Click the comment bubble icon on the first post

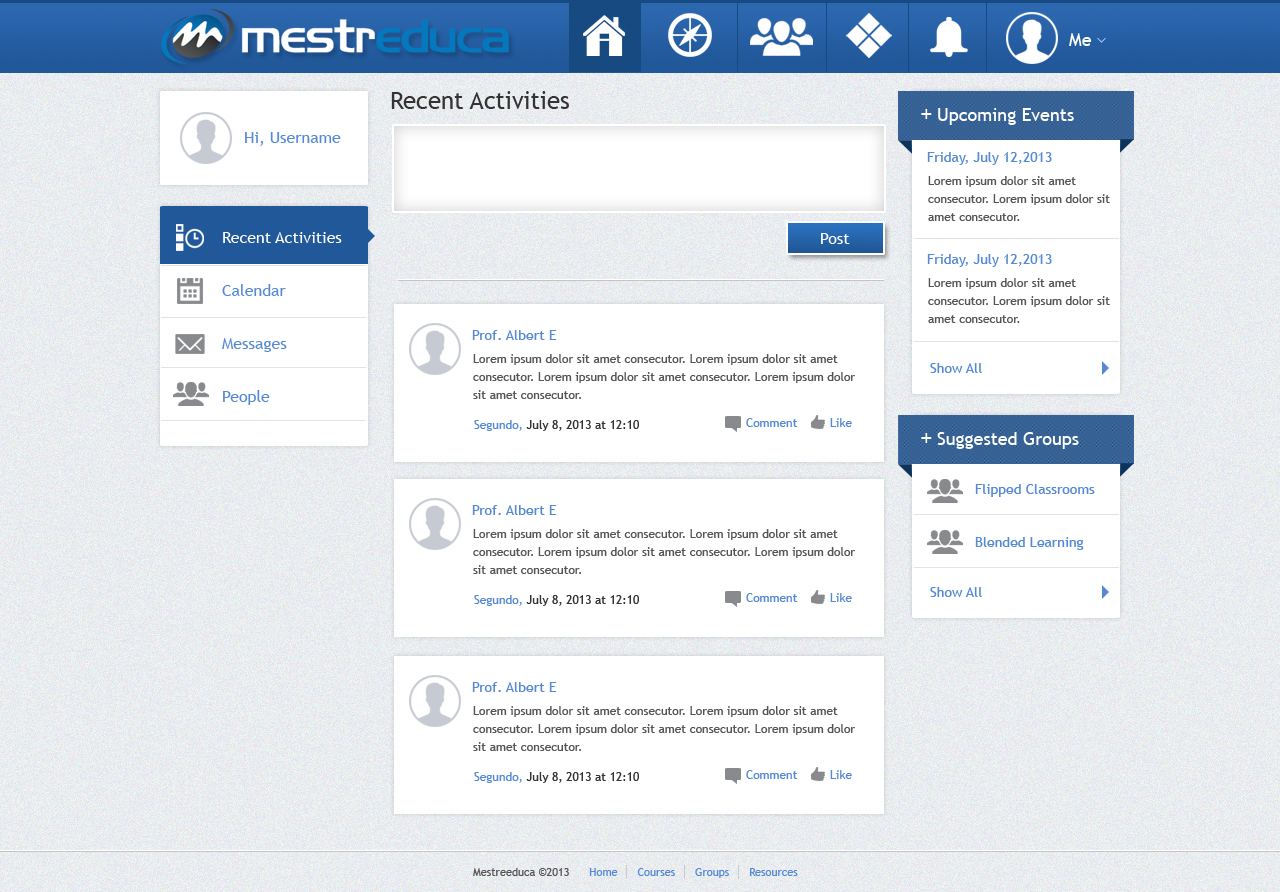tap(732, 422)
